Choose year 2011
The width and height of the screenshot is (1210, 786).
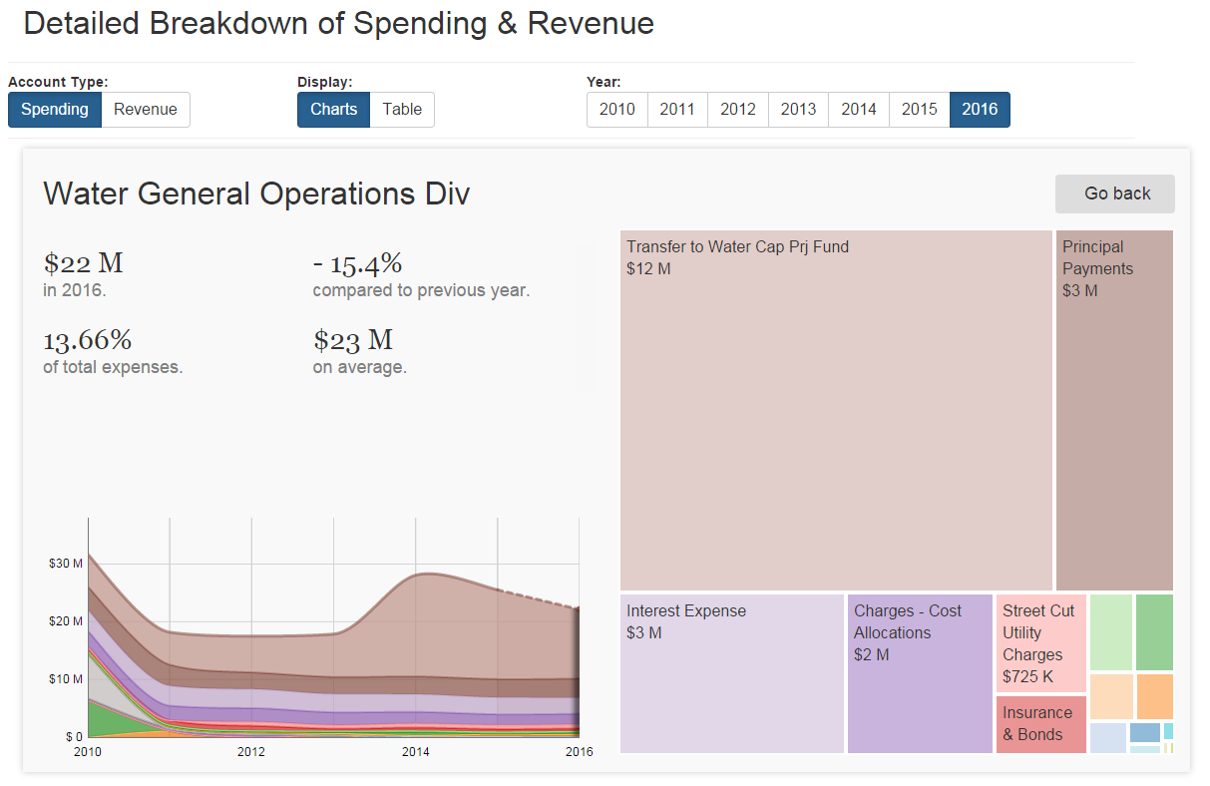[677, 110]
